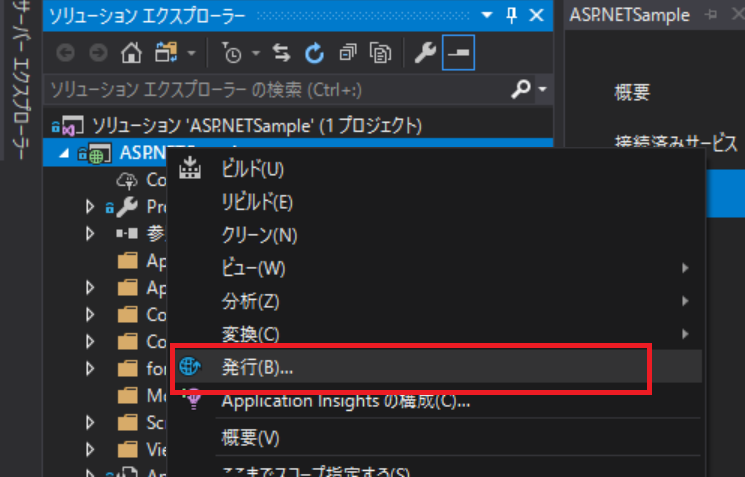Select 概要 in the right pane

[632, 92]
